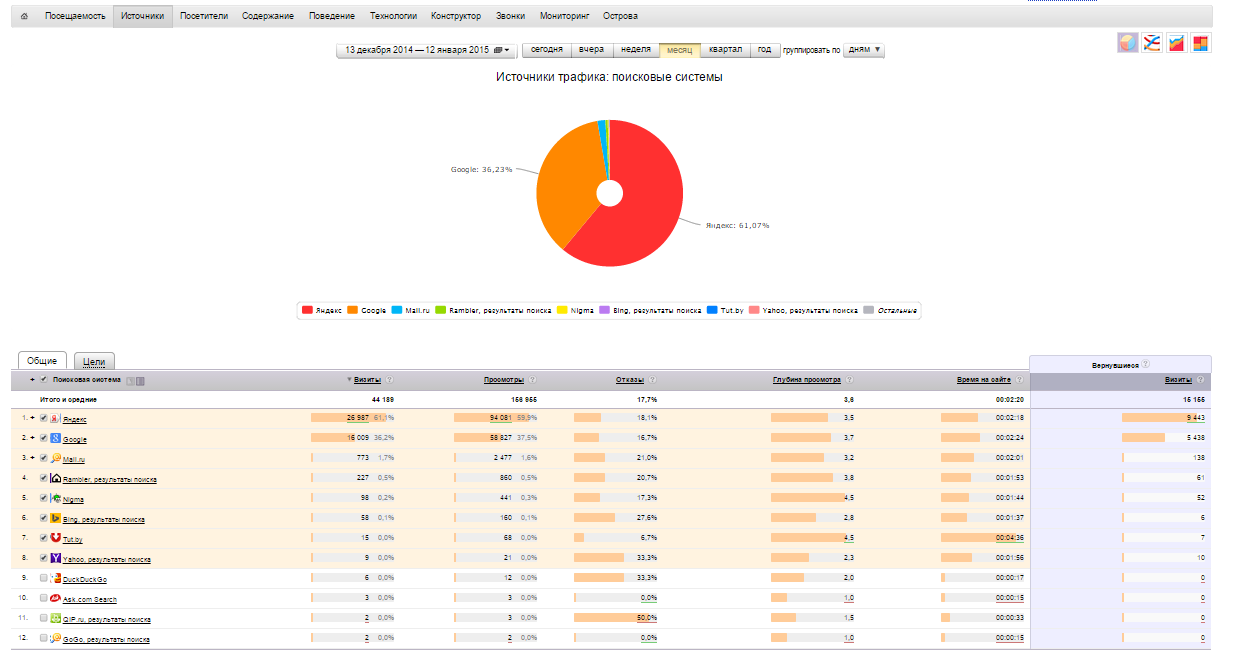This screenshot has height=664, width=1239.
Task: Click the help icon beside Отказы column
Action: pos(653,380)
